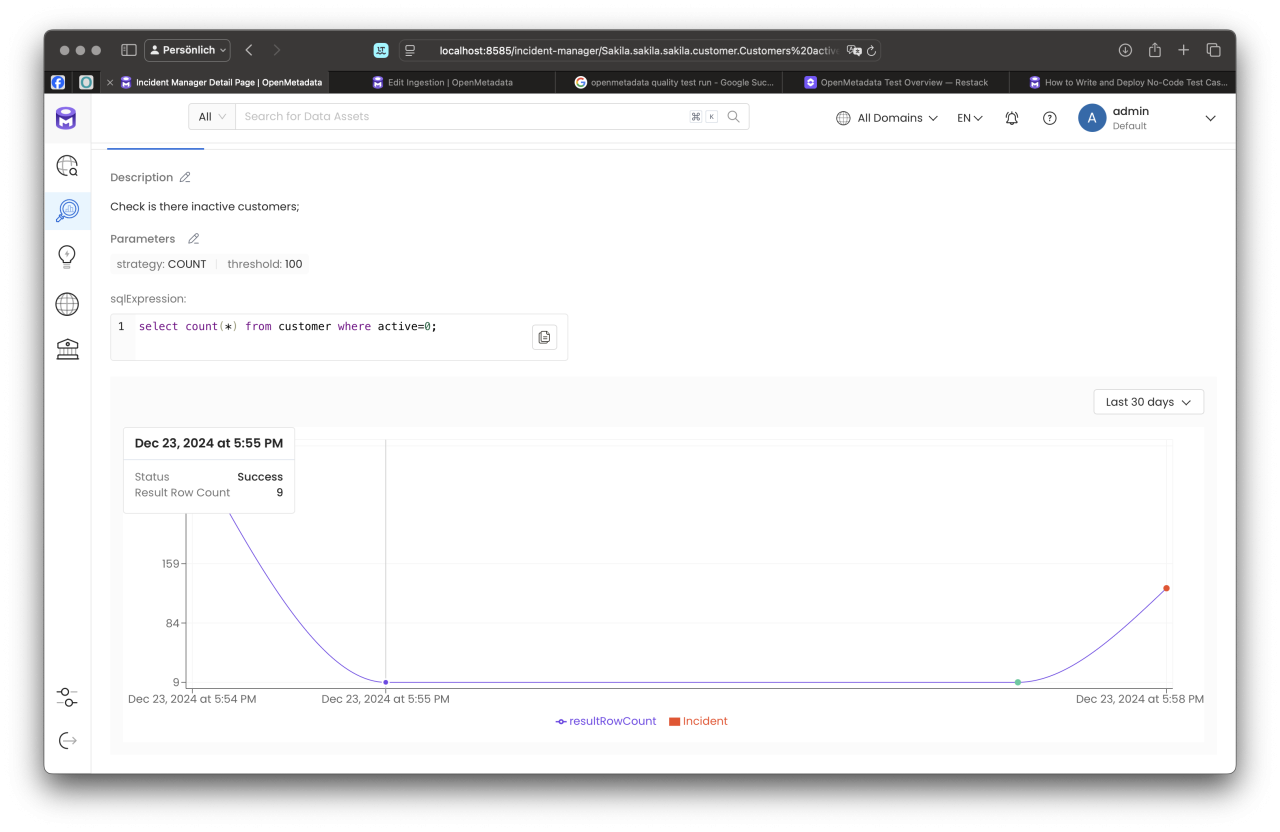Open a new tab with the plus icon
Screen dimensions: 1280x832
tap(1184, 50)
